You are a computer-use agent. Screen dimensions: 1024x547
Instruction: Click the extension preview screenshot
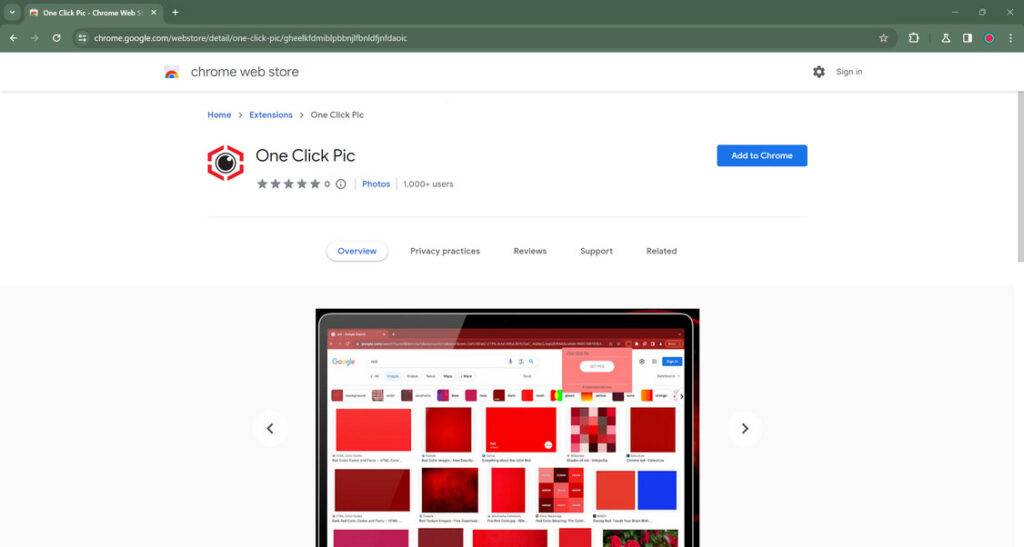[507, 428]
